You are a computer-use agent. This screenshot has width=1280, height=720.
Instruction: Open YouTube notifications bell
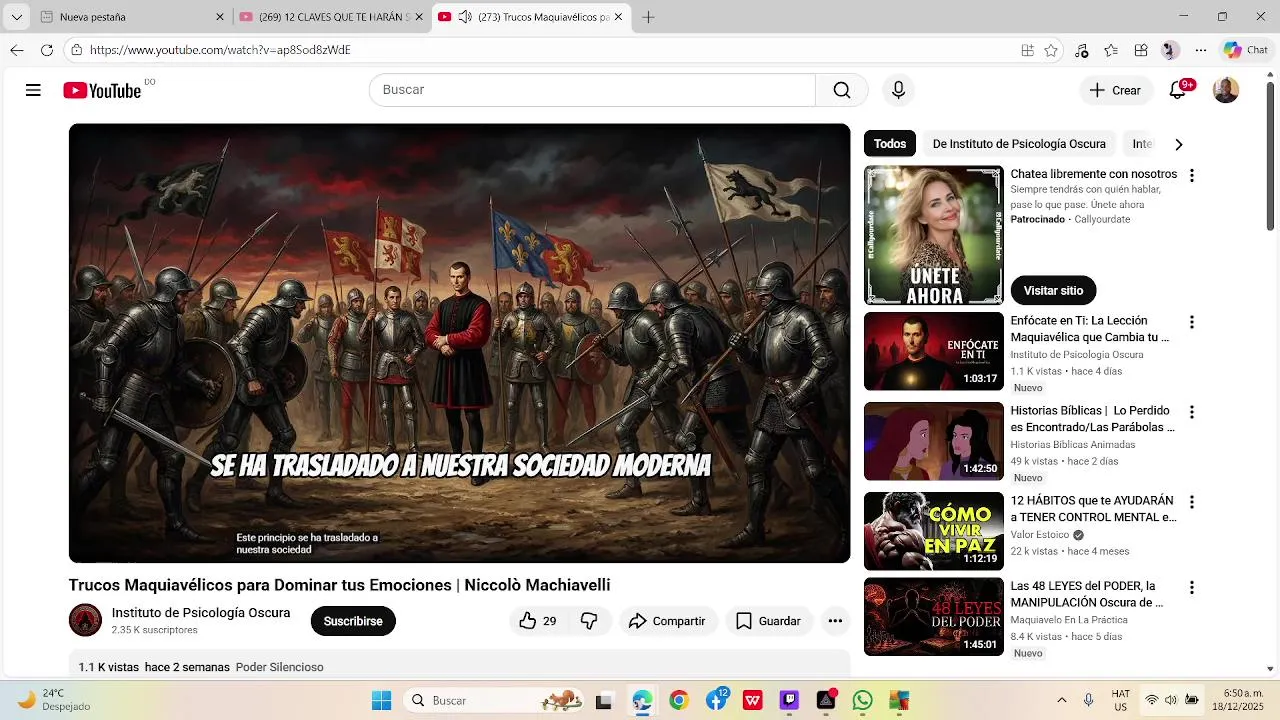1178,90
